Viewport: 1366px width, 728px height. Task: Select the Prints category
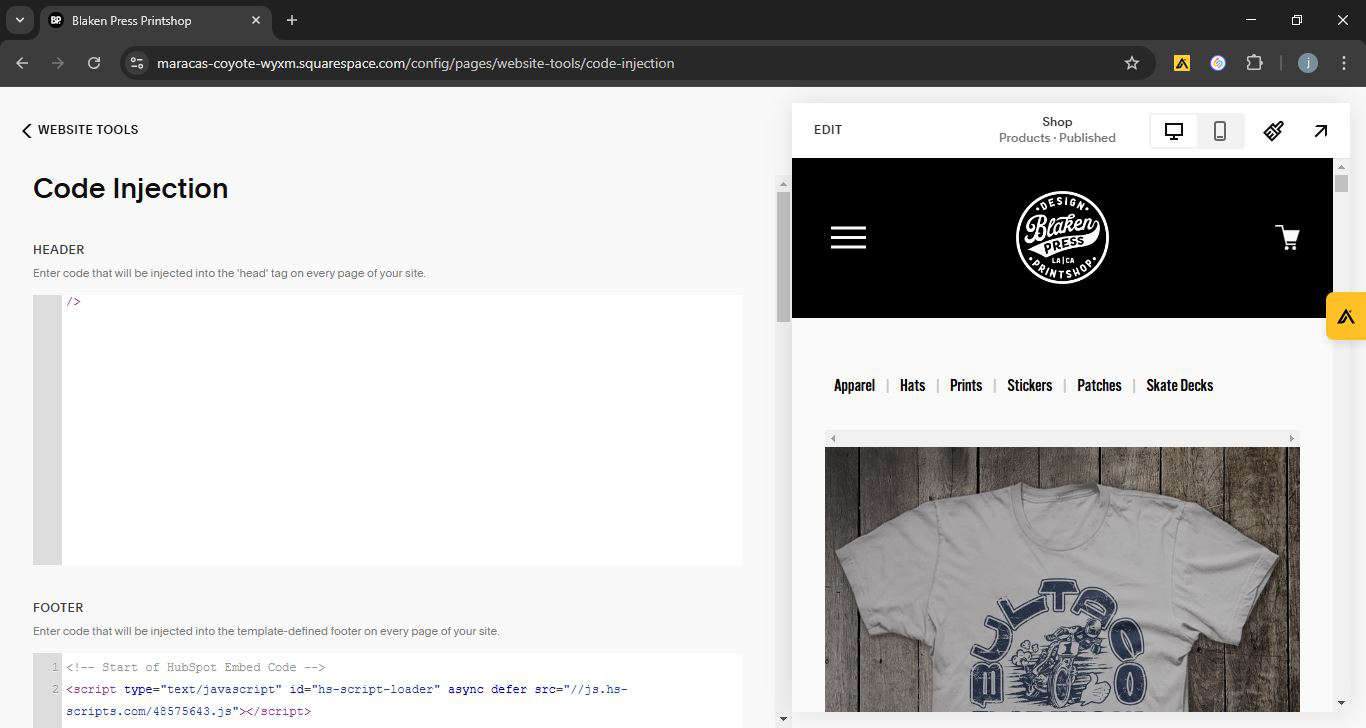pyautogui.click(x=966, y=385)
